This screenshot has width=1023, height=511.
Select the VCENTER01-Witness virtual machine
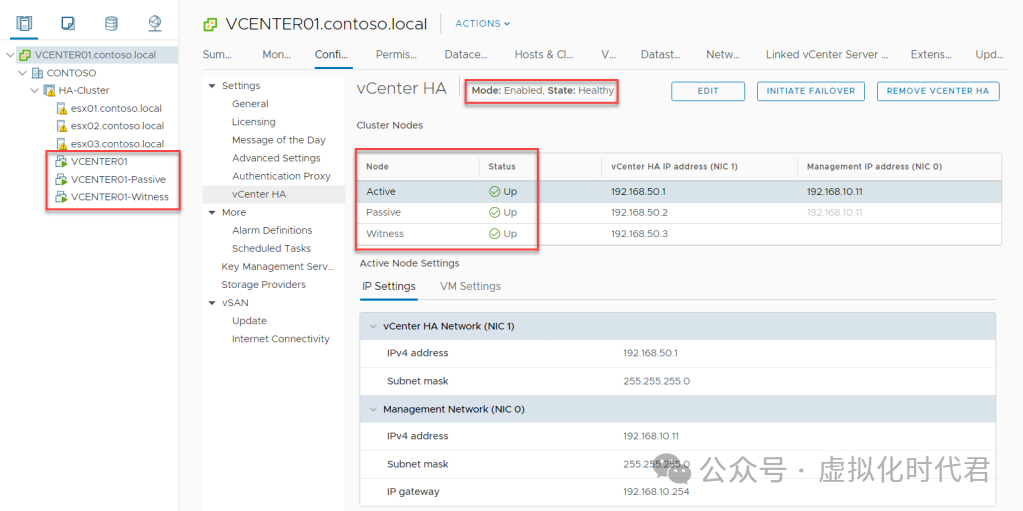(x=119, y=197)
